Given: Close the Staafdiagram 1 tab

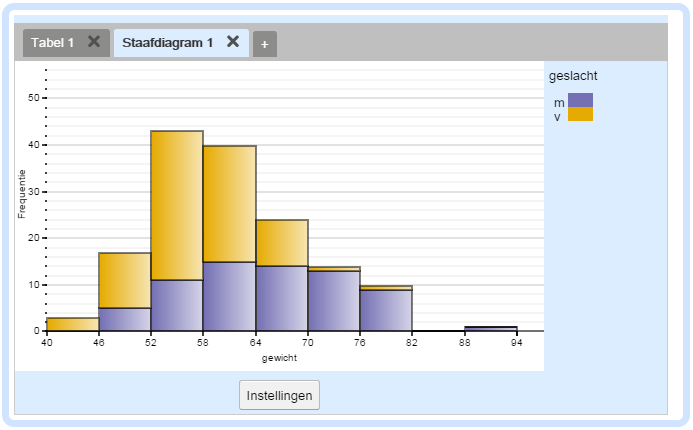Looking at the screenshot, I should click(x=233, y=42).
